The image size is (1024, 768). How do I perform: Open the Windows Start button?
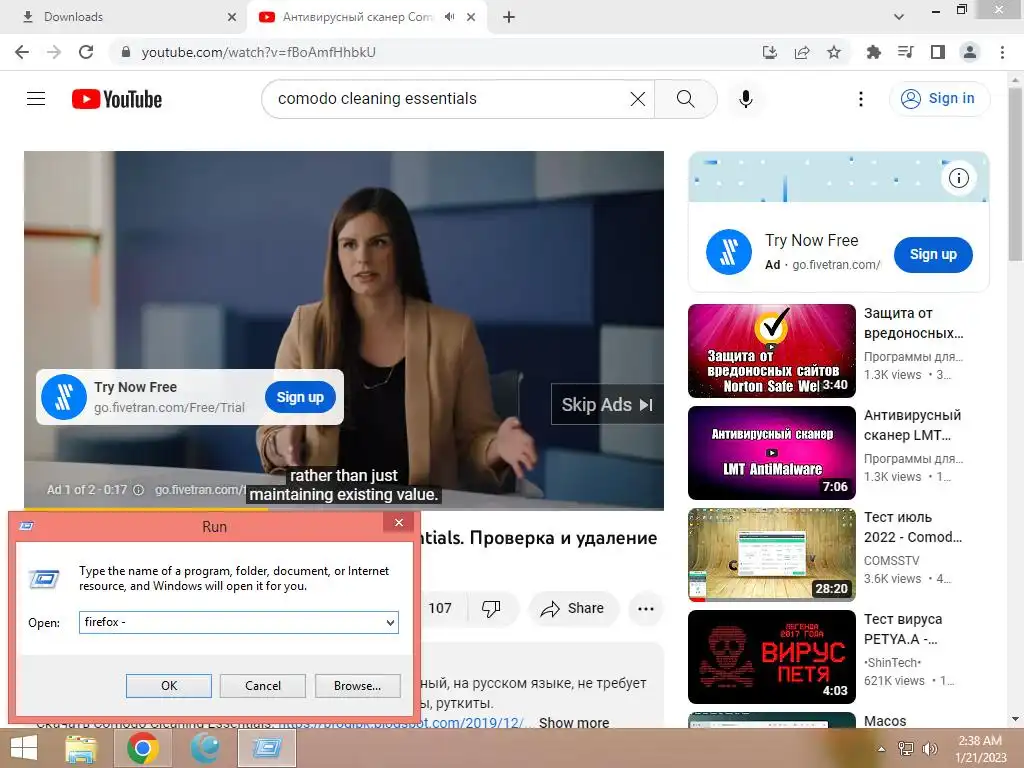pos(24,748)
